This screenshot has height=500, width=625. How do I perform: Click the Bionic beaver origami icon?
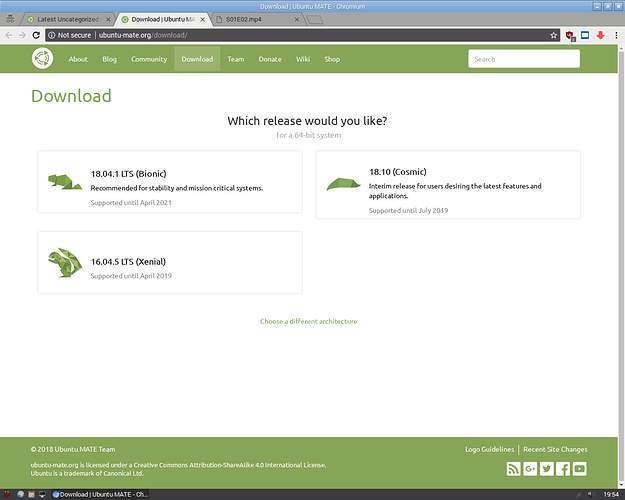(65, 182)
